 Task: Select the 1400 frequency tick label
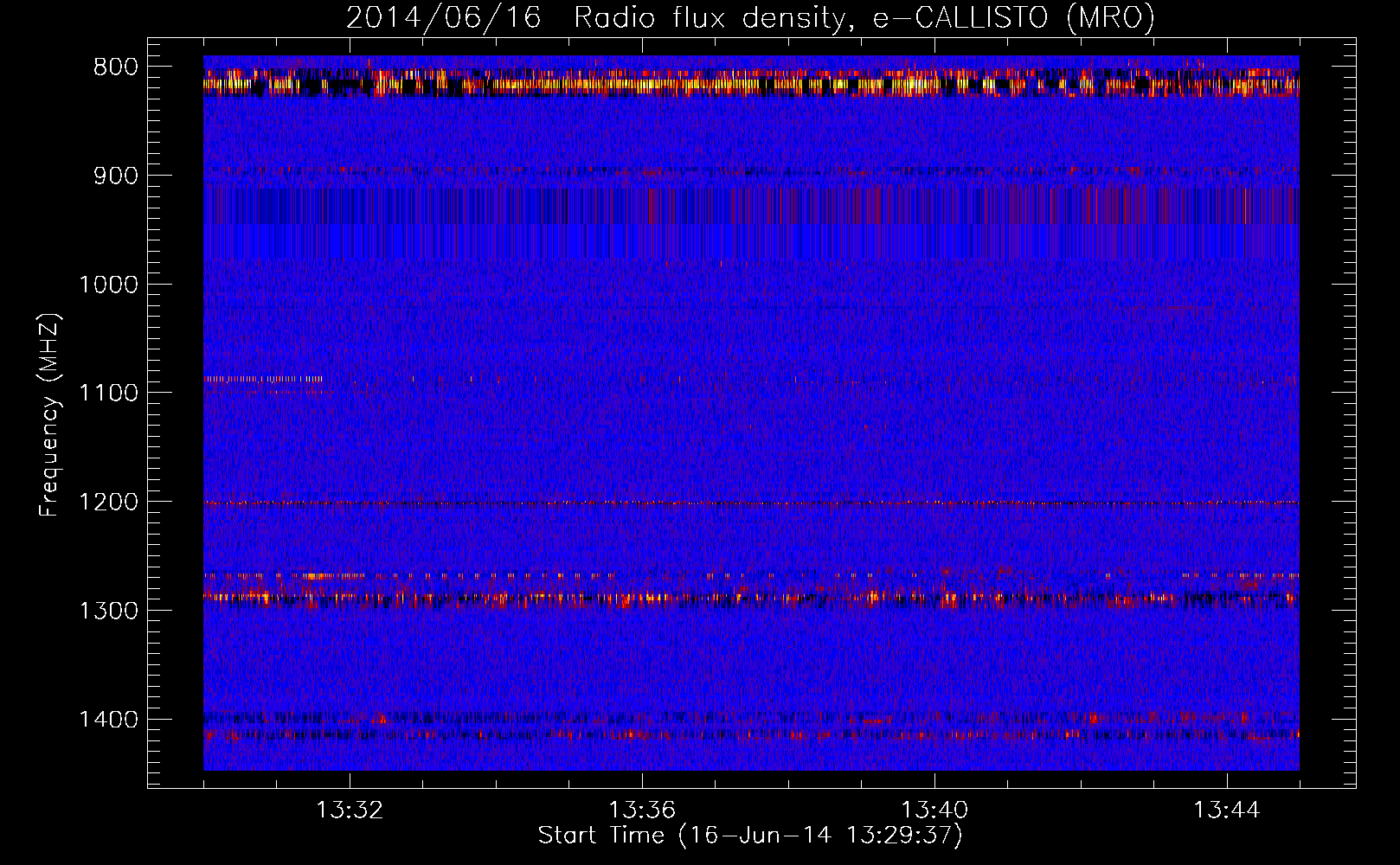(108, 720)
